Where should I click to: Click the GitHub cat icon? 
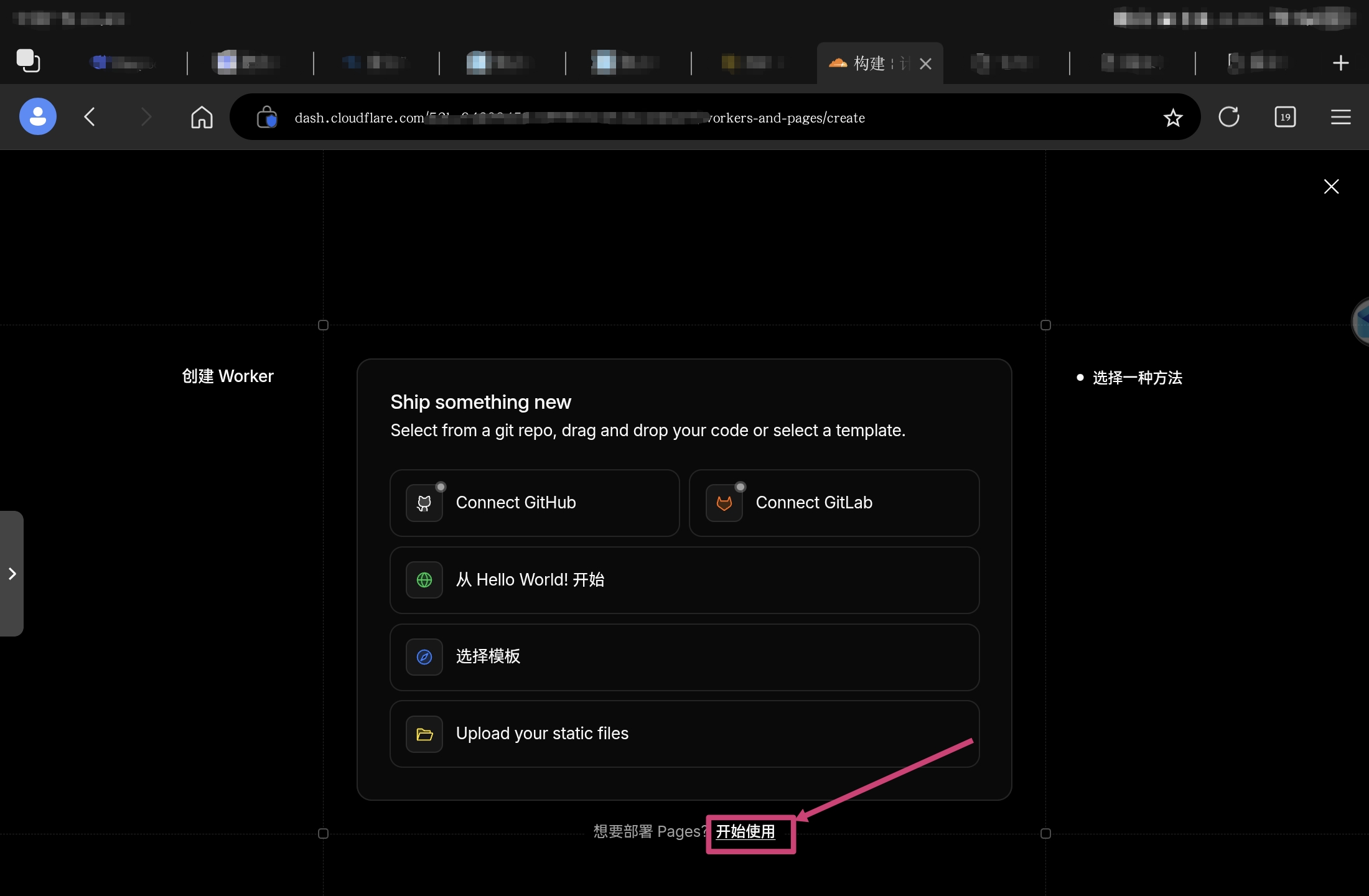(x=424, y=503)
